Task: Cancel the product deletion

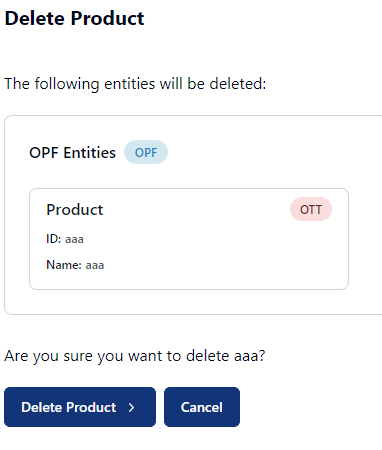Action: (202, 407)
